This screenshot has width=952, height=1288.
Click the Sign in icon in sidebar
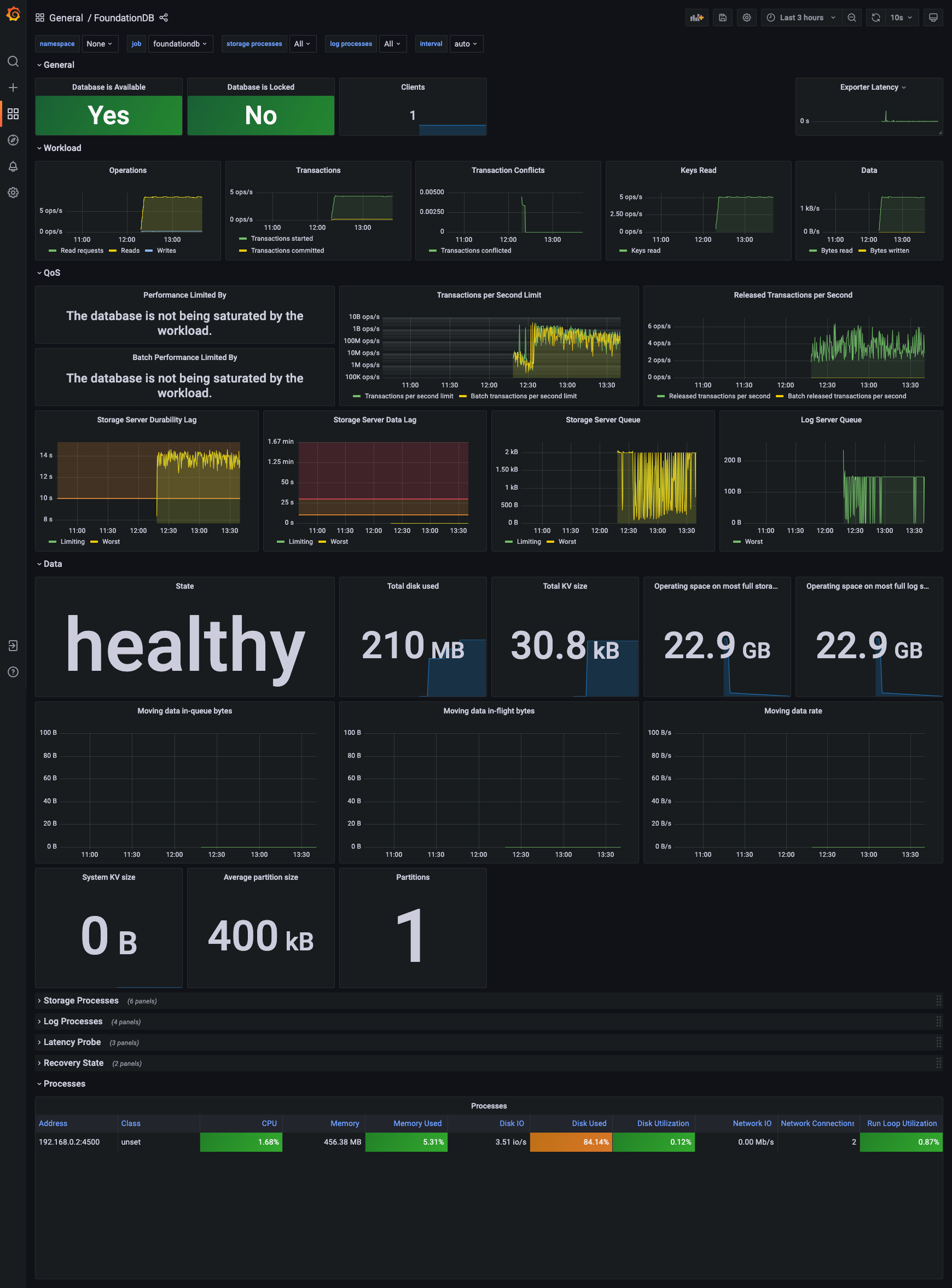click(13, 646)
